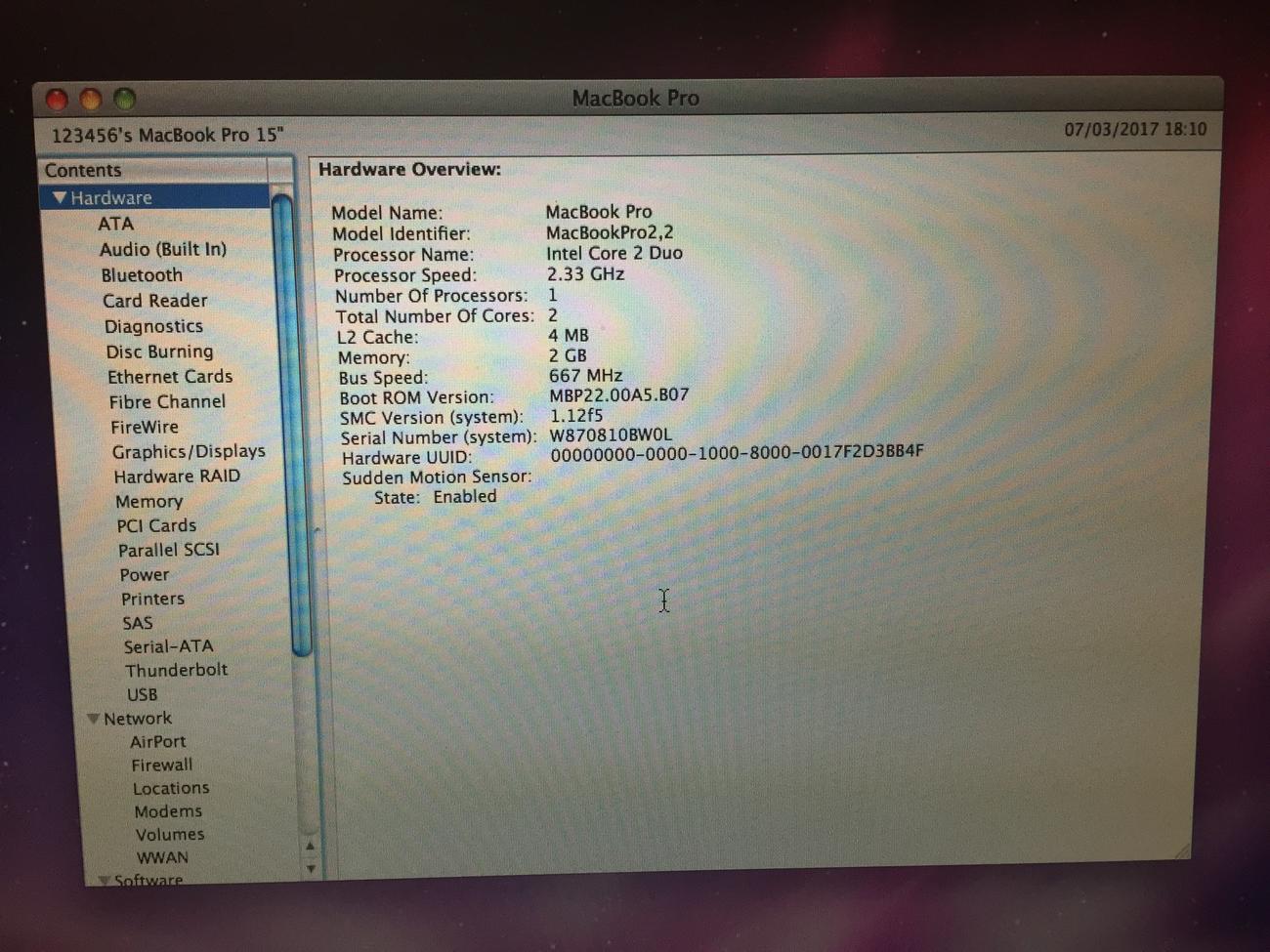Viewport: 1270px width, 952px height.
Task: Collapse the Network disclosure triangle
Action: coord(93,719)
